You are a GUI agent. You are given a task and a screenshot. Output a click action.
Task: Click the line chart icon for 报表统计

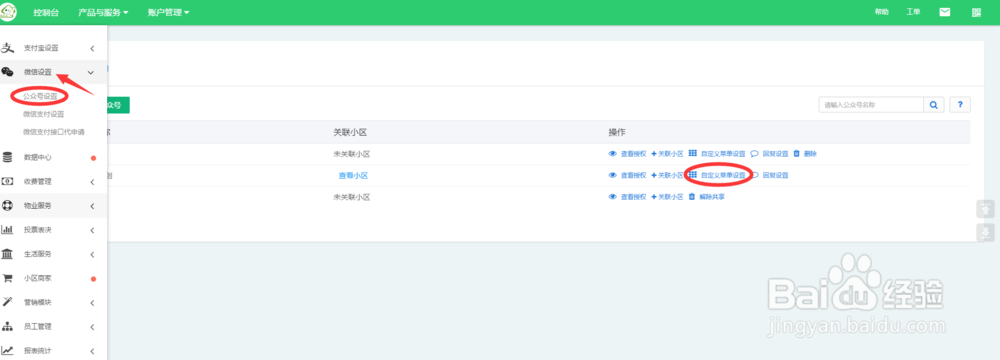pos(7,350)
